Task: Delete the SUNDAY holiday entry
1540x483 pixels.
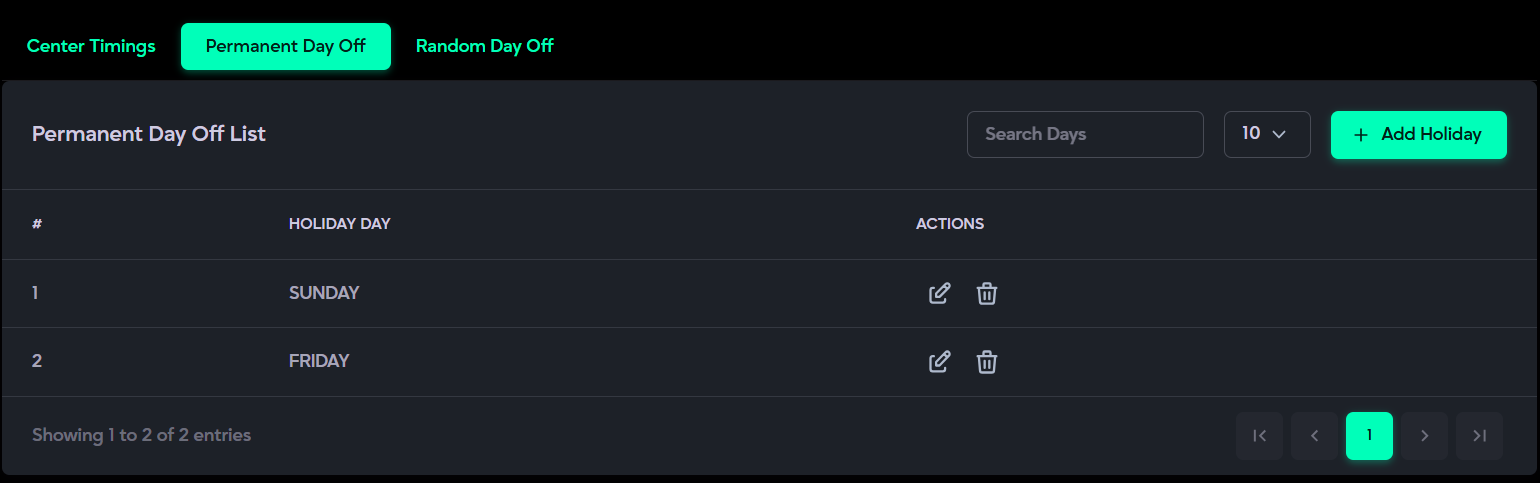Action: click(x=987, y=294)
